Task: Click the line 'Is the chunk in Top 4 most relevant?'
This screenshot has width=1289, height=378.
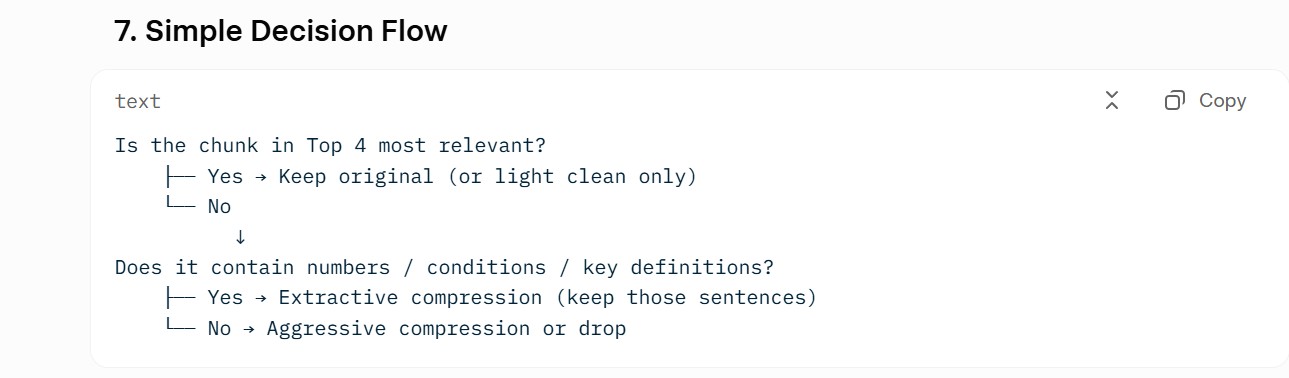Action: (x=331, y=145)
